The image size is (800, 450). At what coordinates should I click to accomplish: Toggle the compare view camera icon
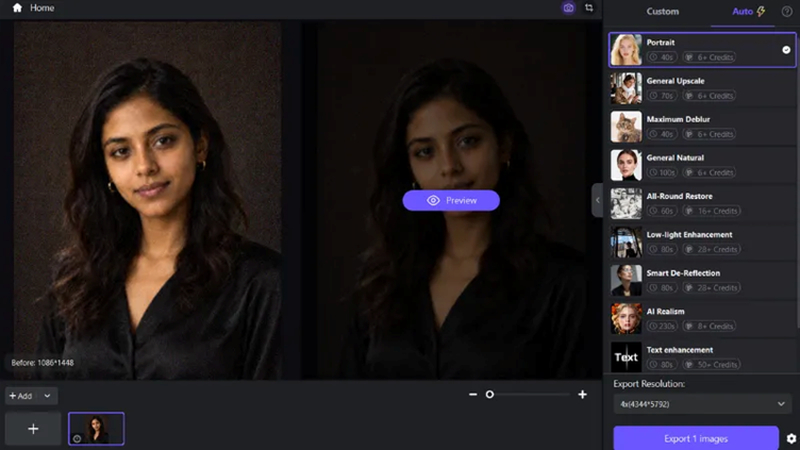568,8
